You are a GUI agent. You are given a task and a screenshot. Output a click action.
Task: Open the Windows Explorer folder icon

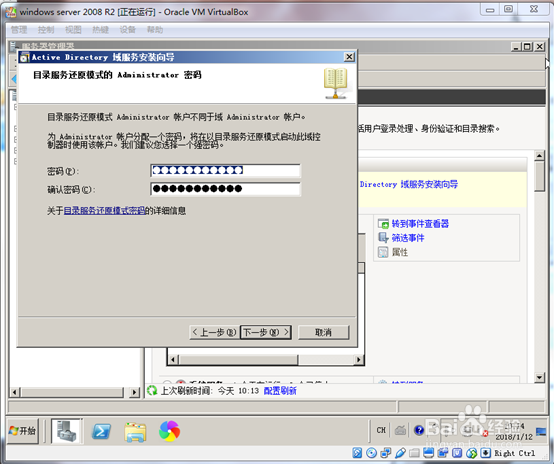pos(135,432)
